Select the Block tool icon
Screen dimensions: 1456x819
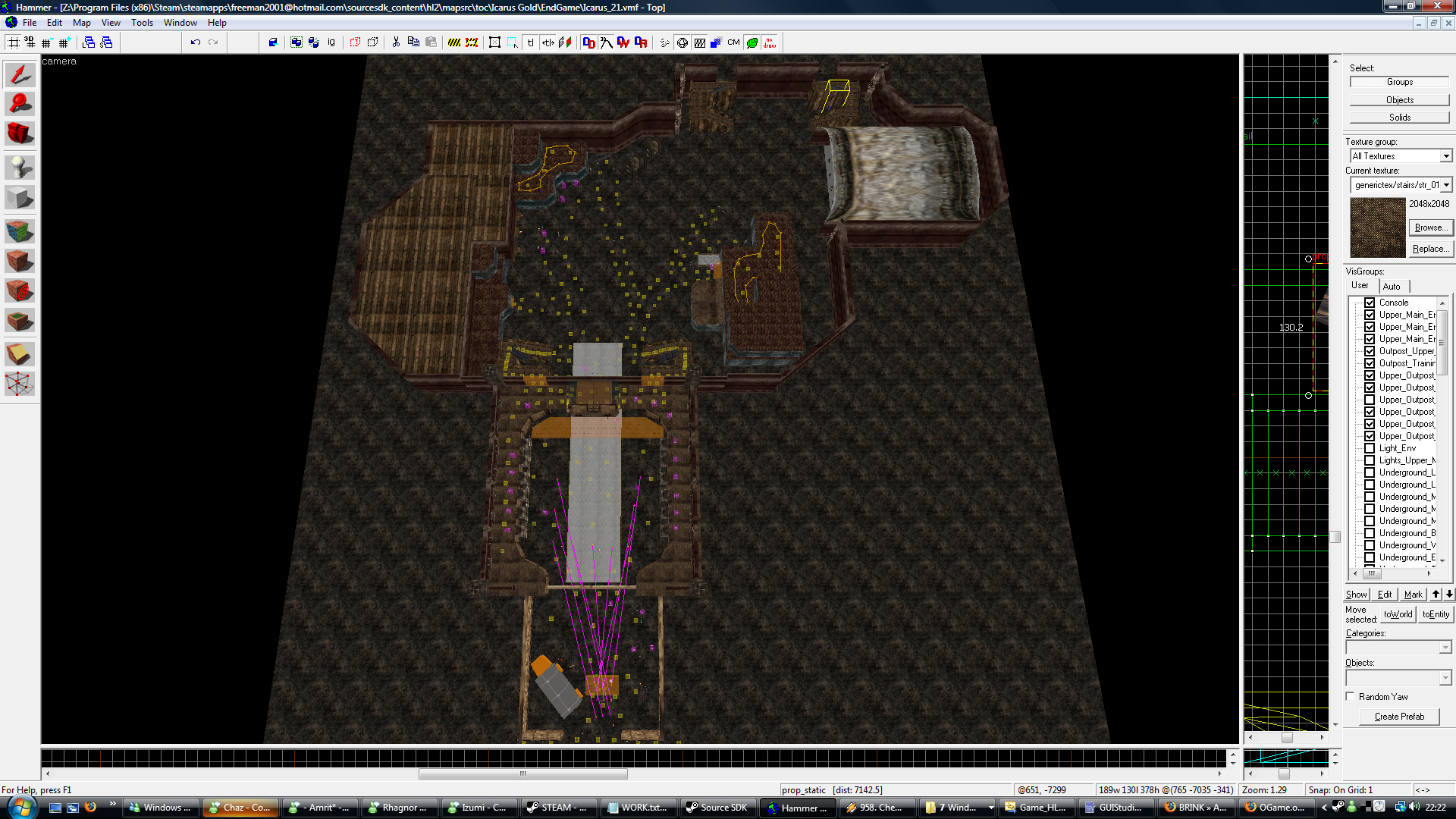[x=20, y=197]
